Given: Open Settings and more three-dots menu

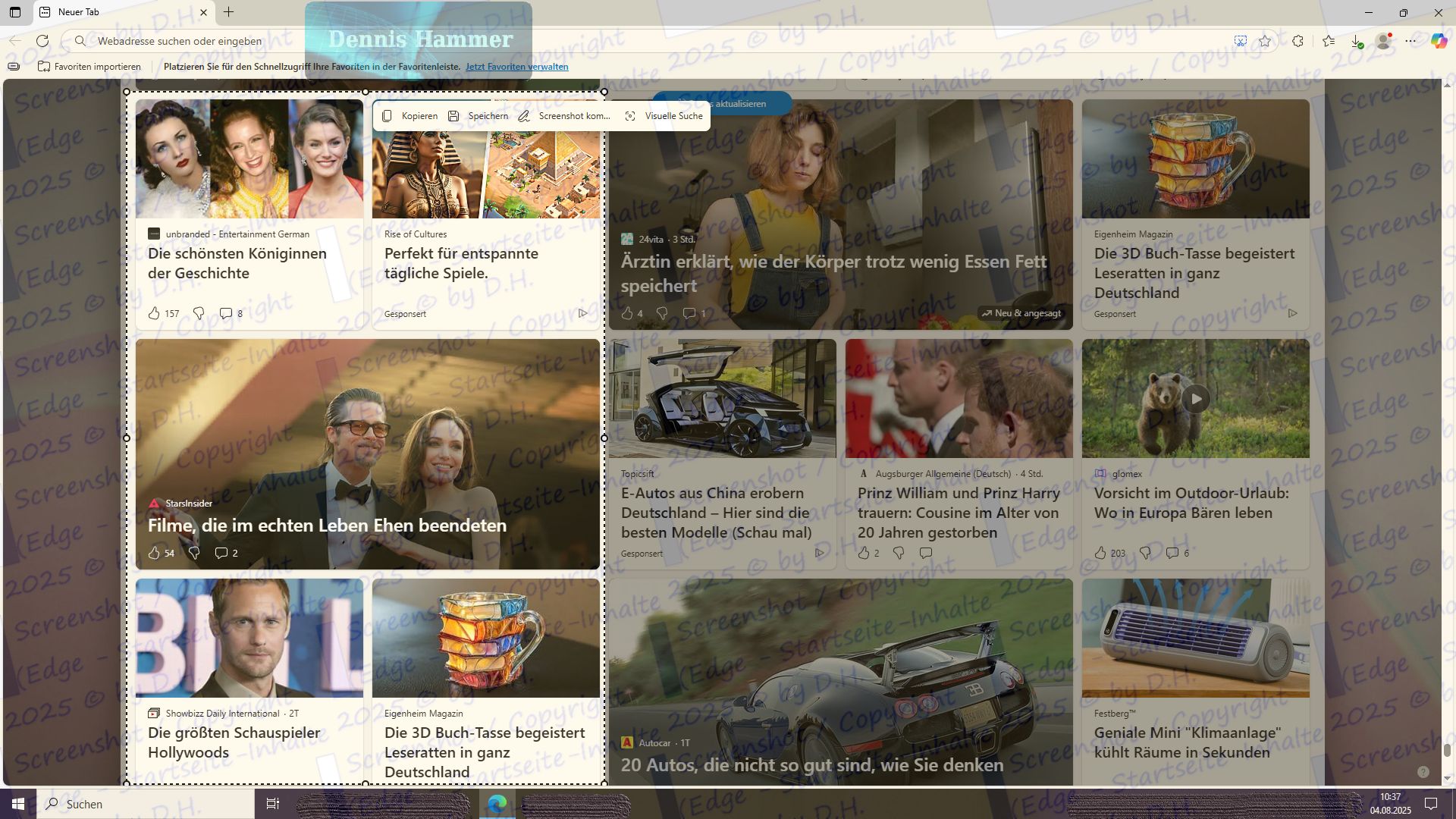Looking at the screenshot, I should click(1410, 41).
